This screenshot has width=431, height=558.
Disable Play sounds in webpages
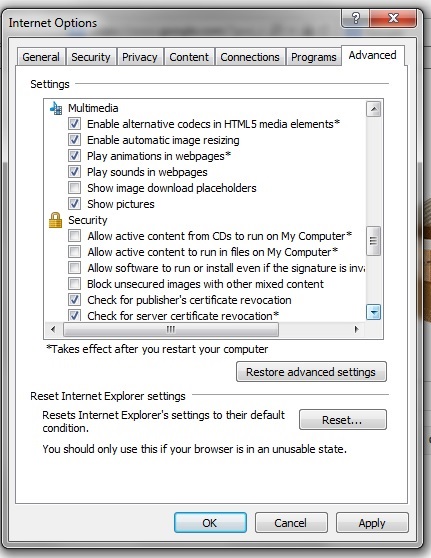(74, 172)
